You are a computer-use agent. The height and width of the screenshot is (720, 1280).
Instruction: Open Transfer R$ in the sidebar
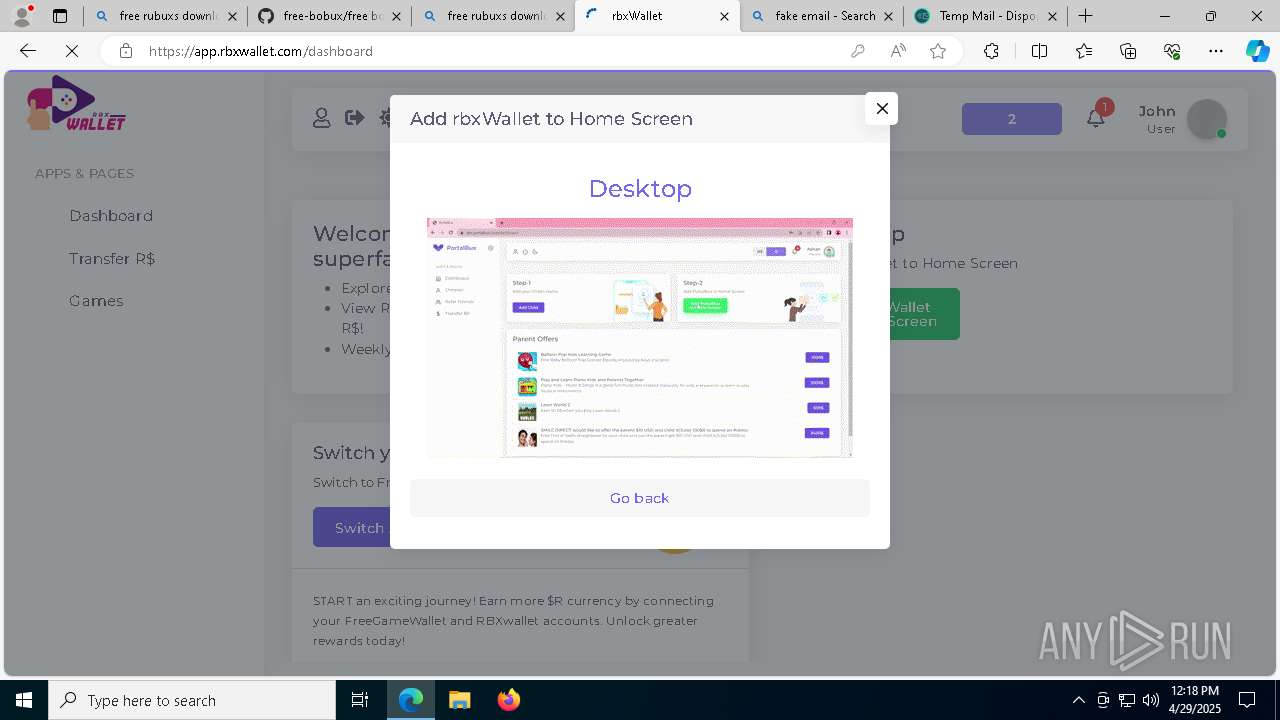tap(112, 258)
